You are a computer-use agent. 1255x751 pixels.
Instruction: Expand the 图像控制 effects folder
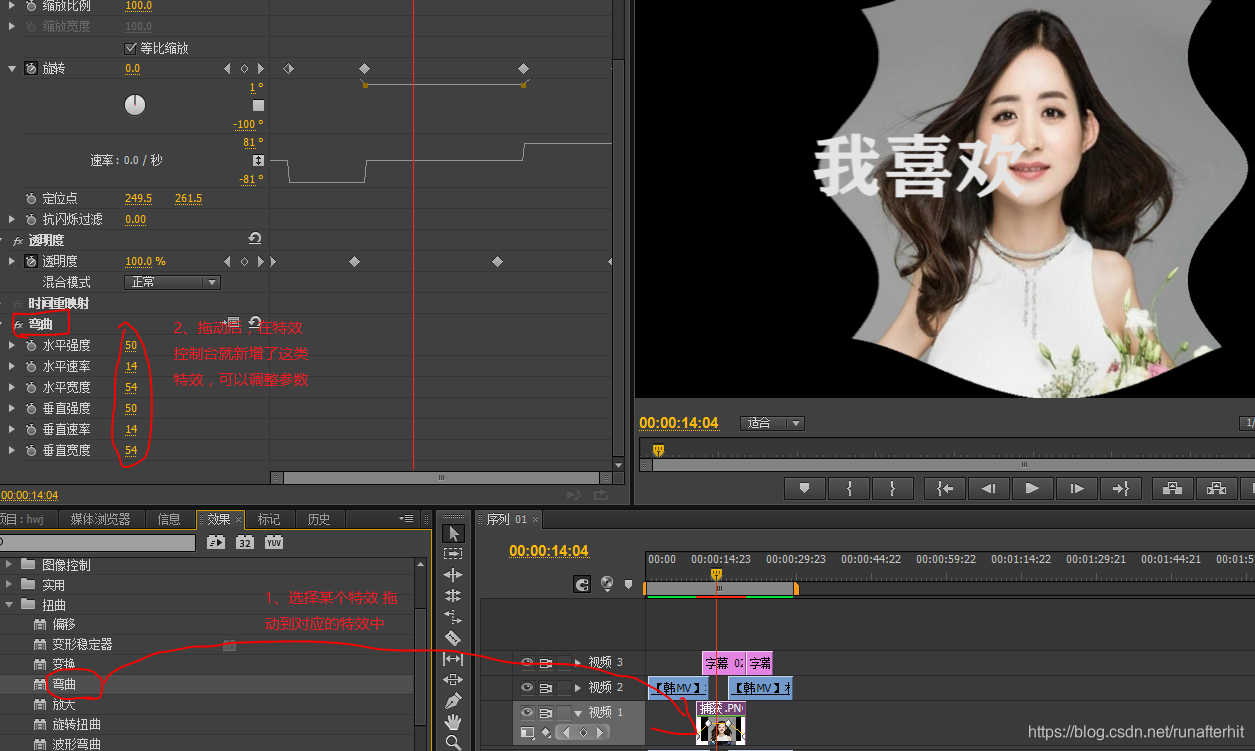click(10, 564)
